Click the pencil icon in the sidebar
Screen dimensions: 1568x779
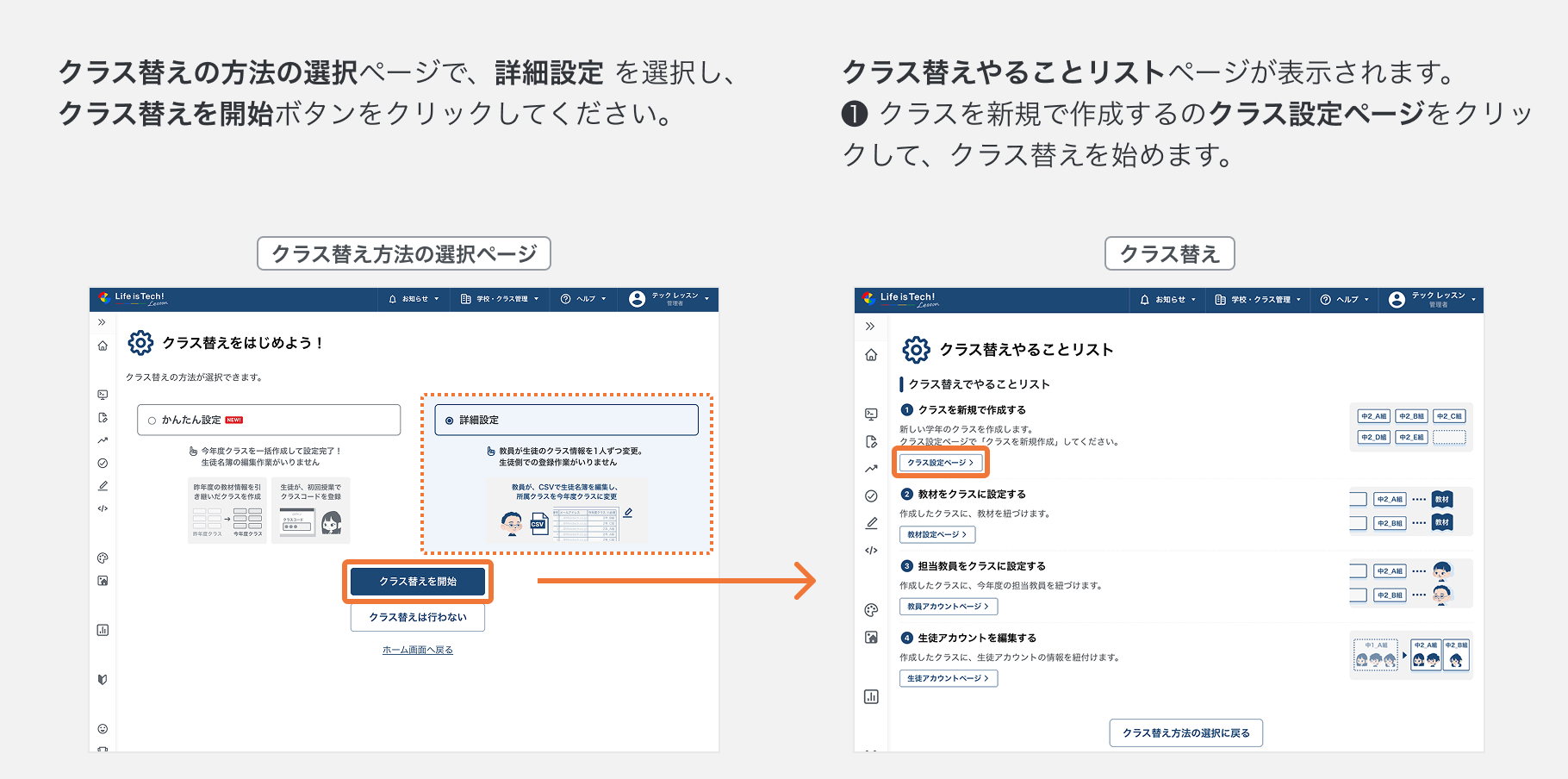[x=102, y=485]
